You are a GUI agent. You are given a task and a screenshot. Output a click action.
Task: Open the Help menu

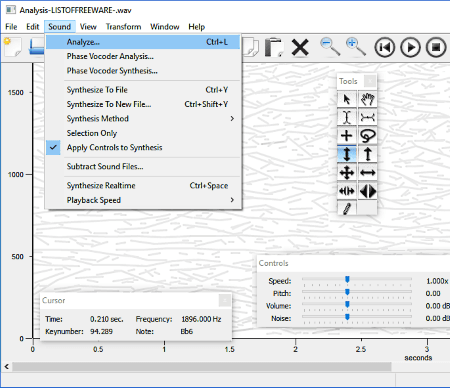[196, 27]
